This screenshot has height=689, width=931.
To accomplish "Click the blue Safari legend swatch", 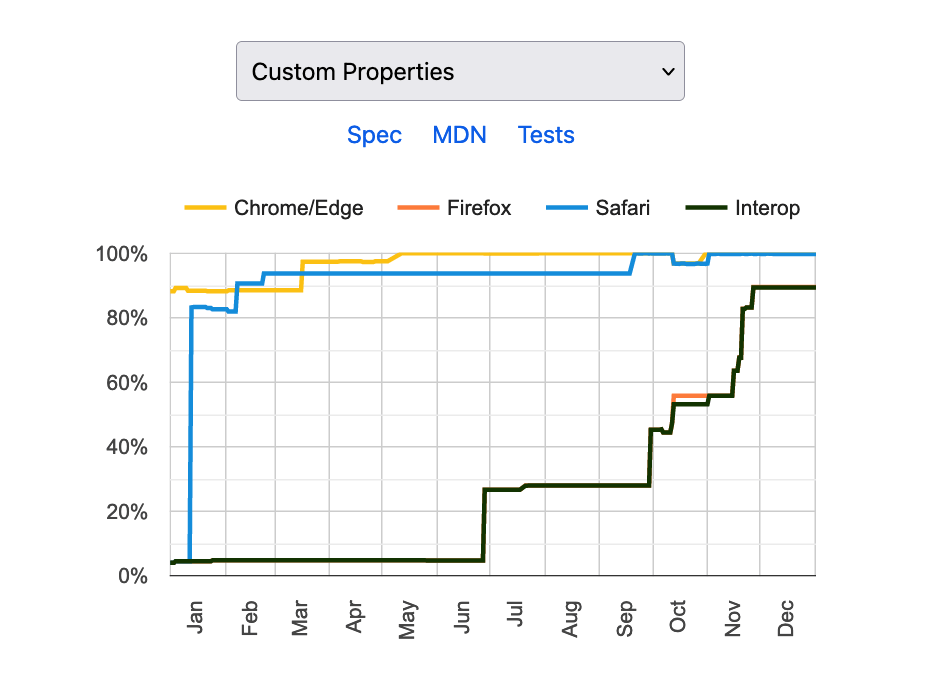I will [x=569, y=208].
